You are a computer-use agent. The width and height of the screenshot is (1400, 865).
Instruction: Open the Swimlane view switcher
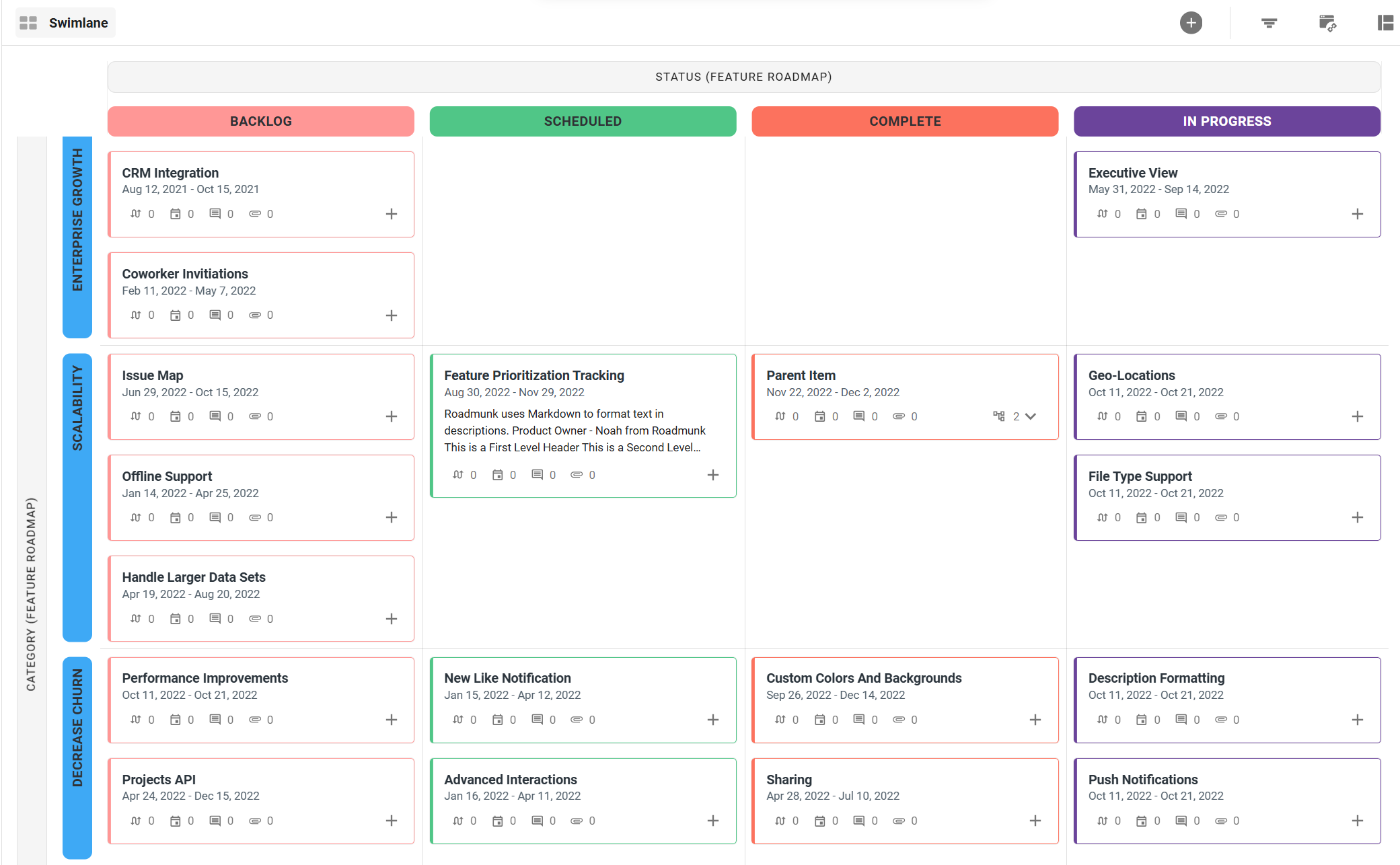[x=65, y=23]
